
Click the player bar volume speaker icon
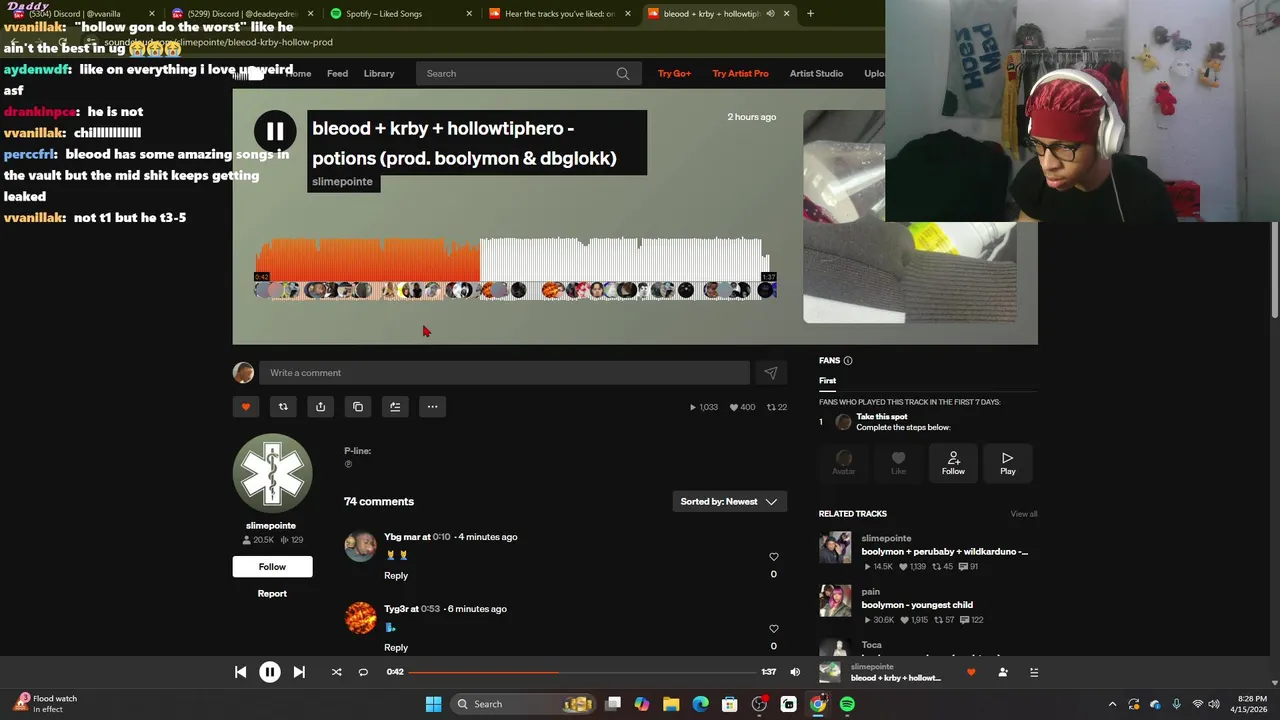795,672
